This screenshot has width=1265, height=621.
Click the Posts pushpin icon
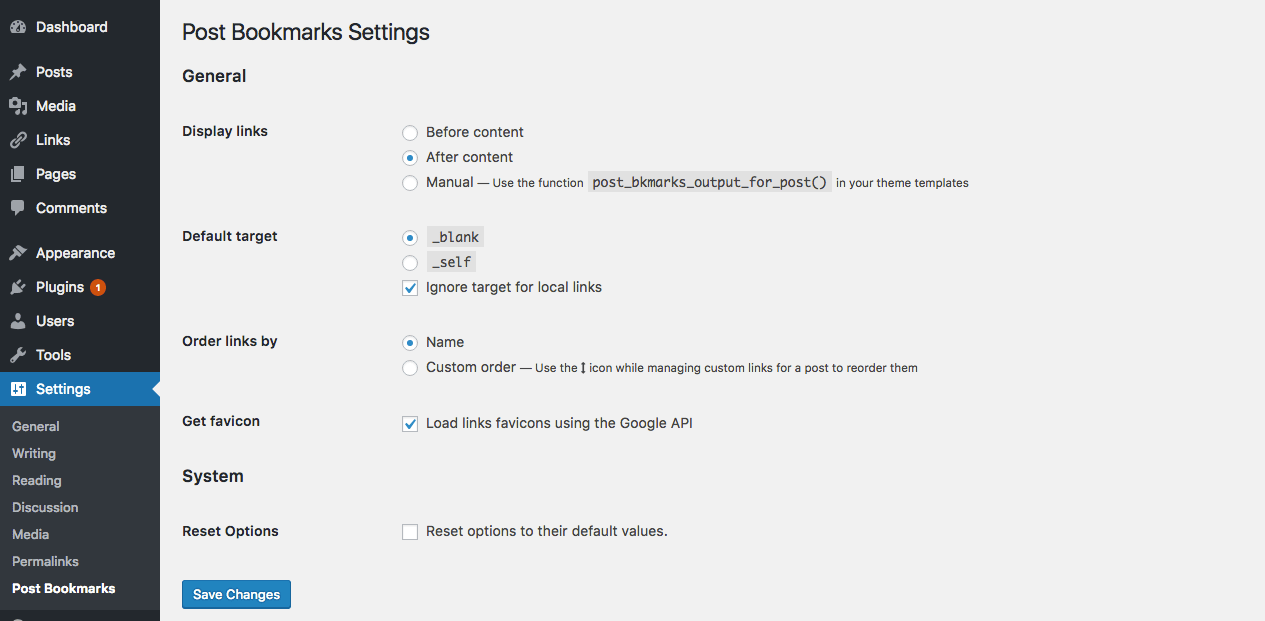pyautogui.click(x=18, y=72)
